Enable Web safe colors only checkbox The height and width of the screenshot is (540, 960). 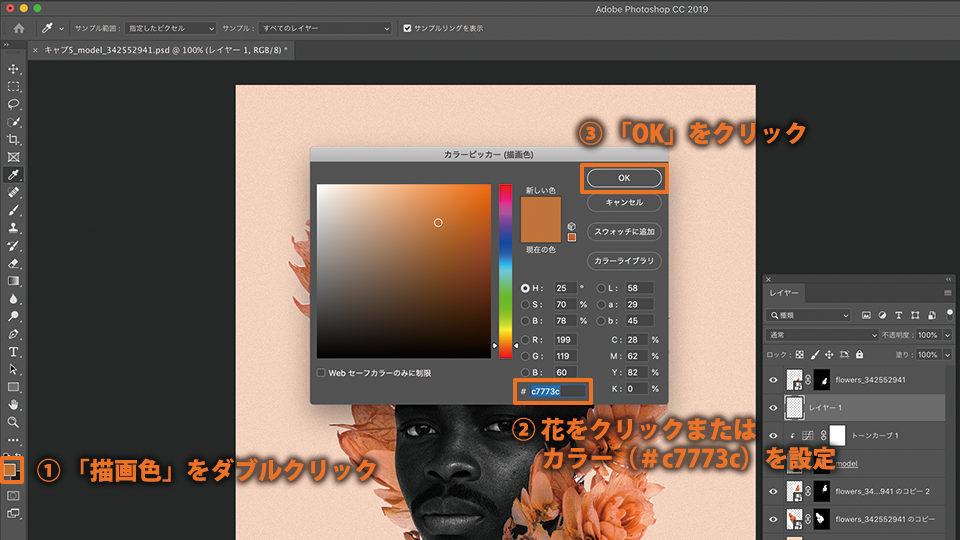tap(321, 373)
